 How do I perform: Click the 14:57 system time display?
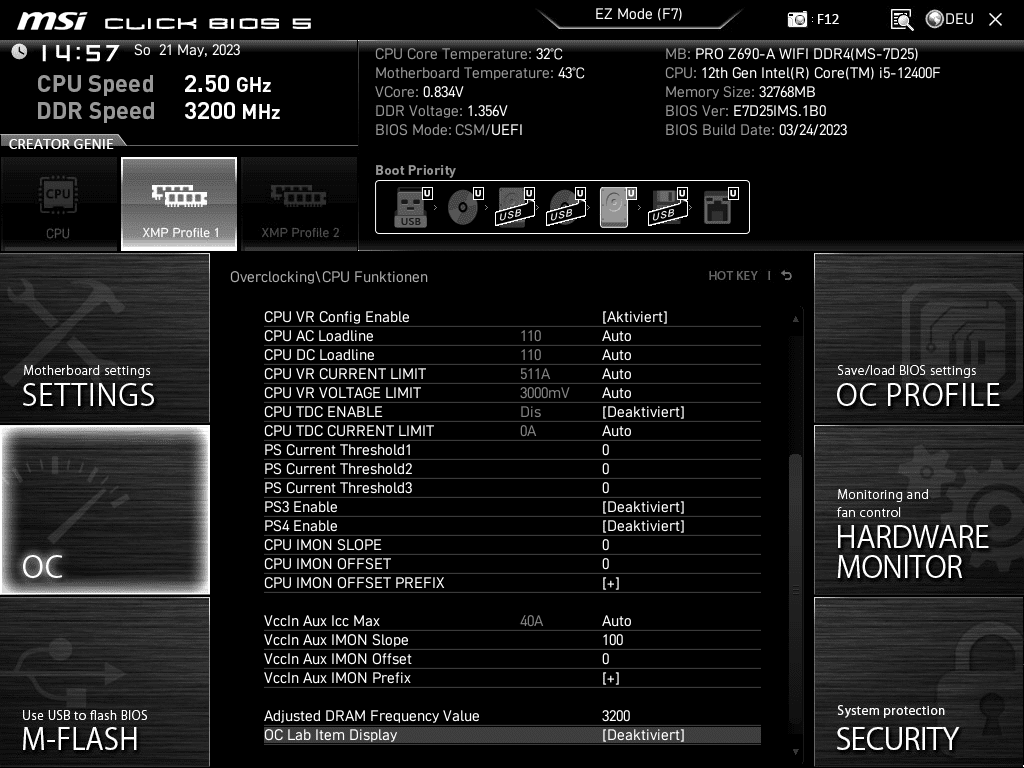[79, 52]
